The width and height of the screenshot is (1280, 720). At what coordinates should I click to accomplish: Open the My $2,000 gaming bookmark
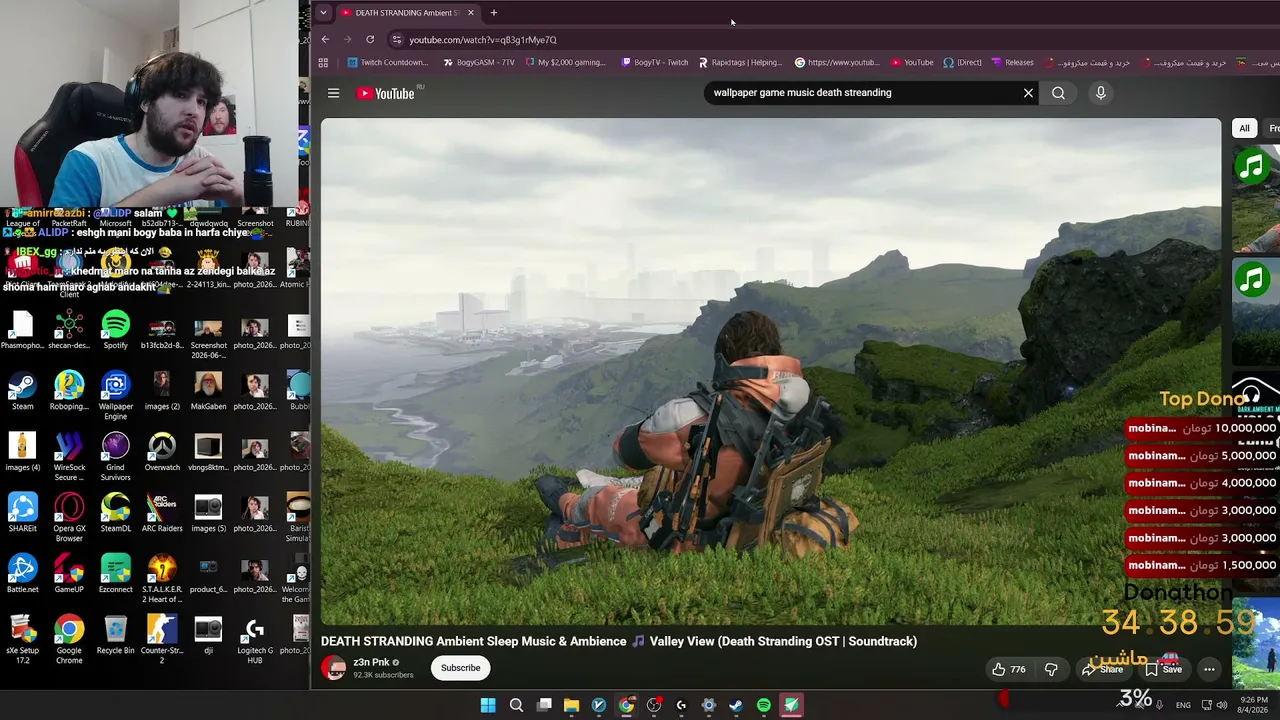coord(565,62)
